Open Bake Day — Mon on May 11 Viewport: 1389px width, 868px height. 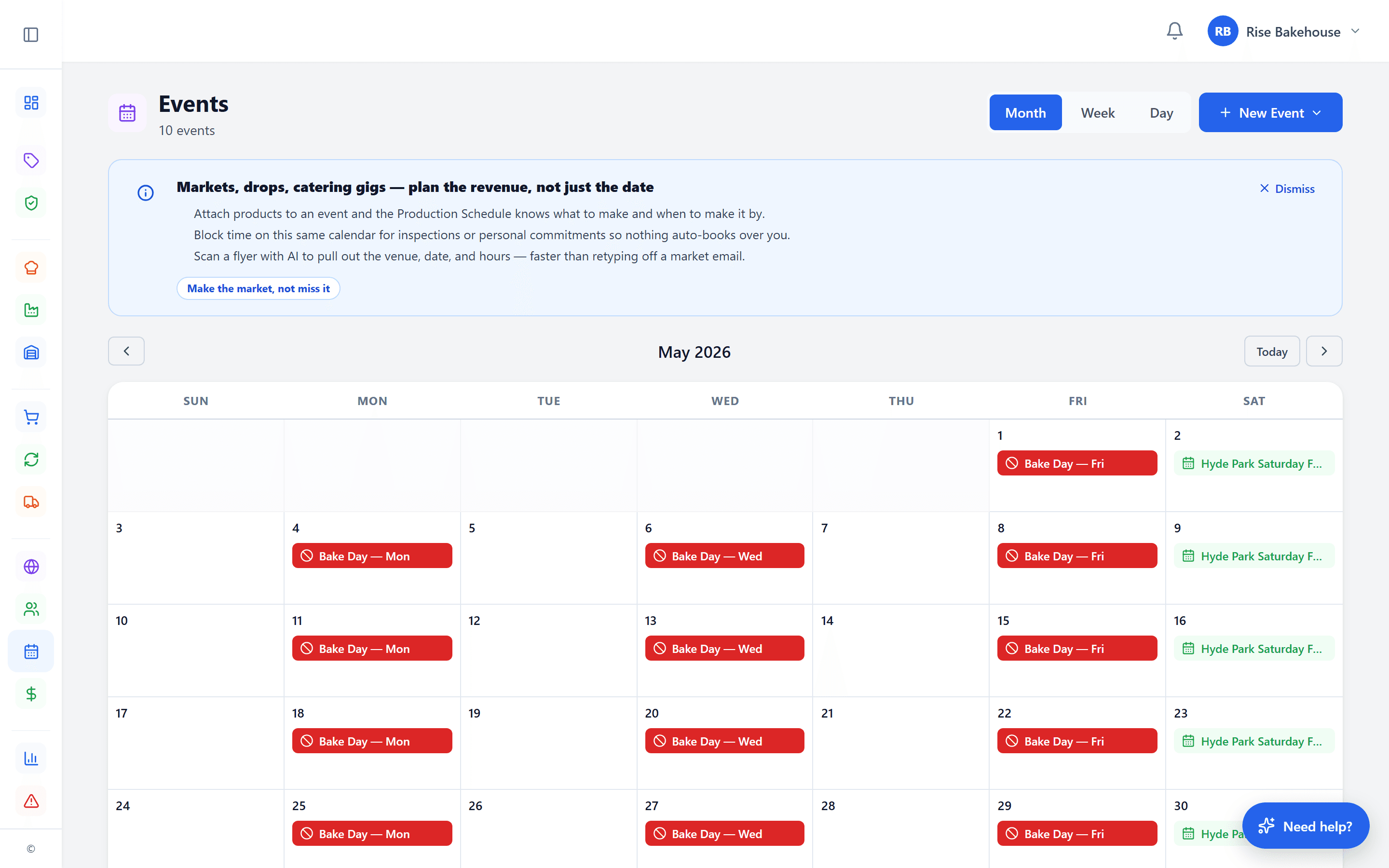[372, 648]
